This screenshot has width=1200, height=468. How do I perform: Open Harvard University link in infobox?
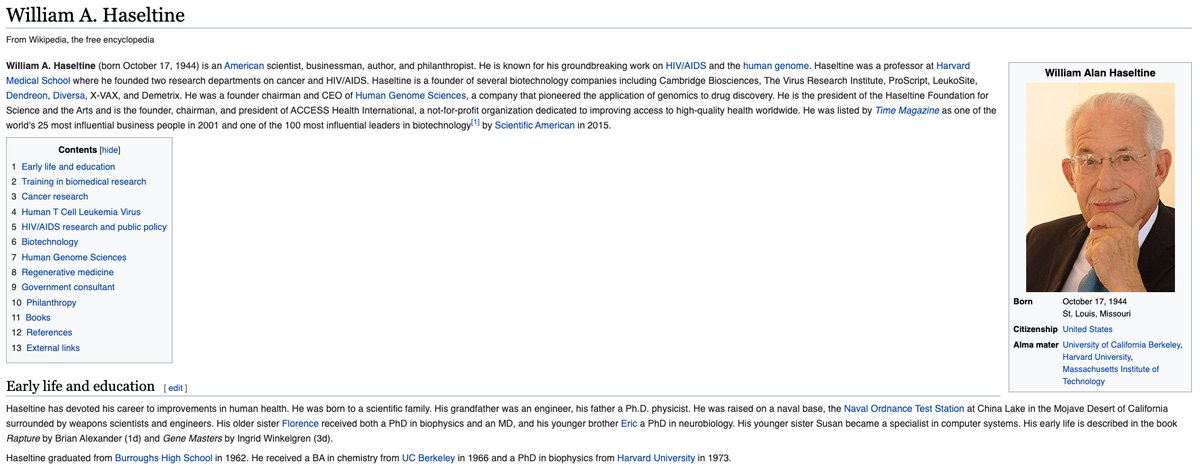click(1099, 357)
